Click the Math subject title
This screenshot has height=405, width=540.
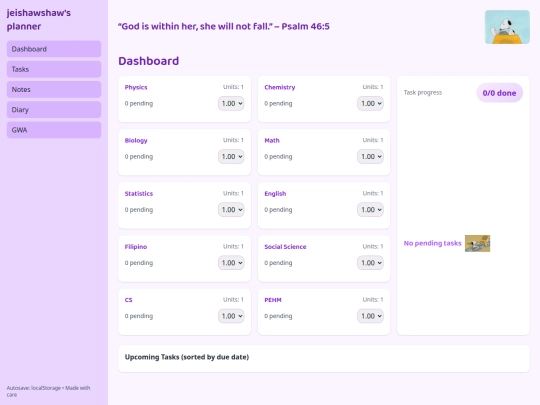pos(272,140)
